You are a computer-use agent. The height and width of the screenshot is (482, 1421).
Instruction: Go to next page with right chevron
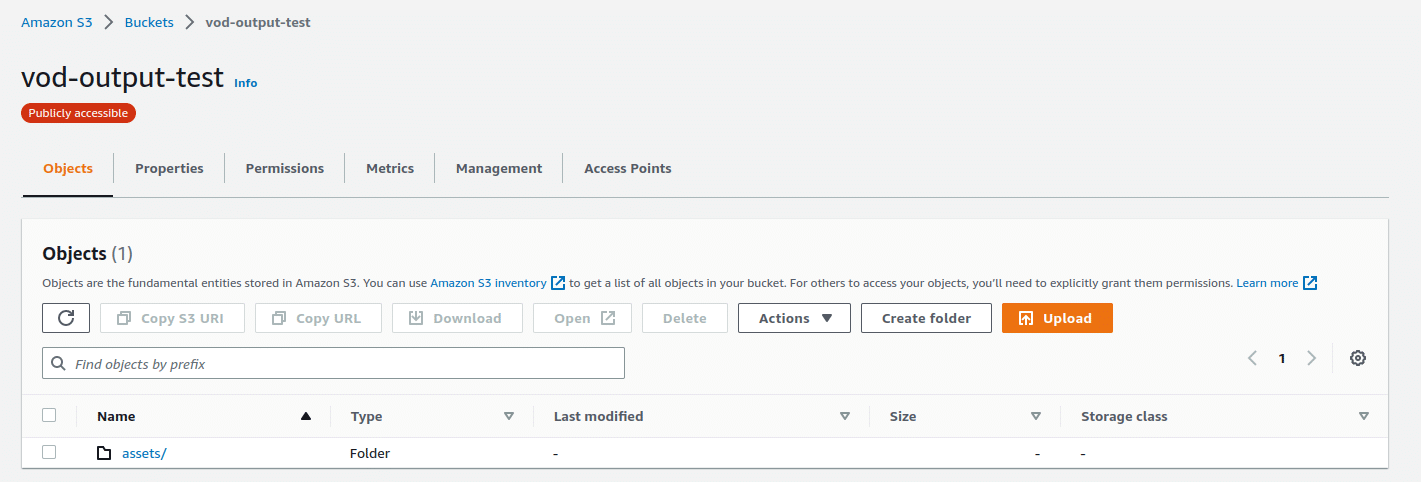pos(1311,358)
